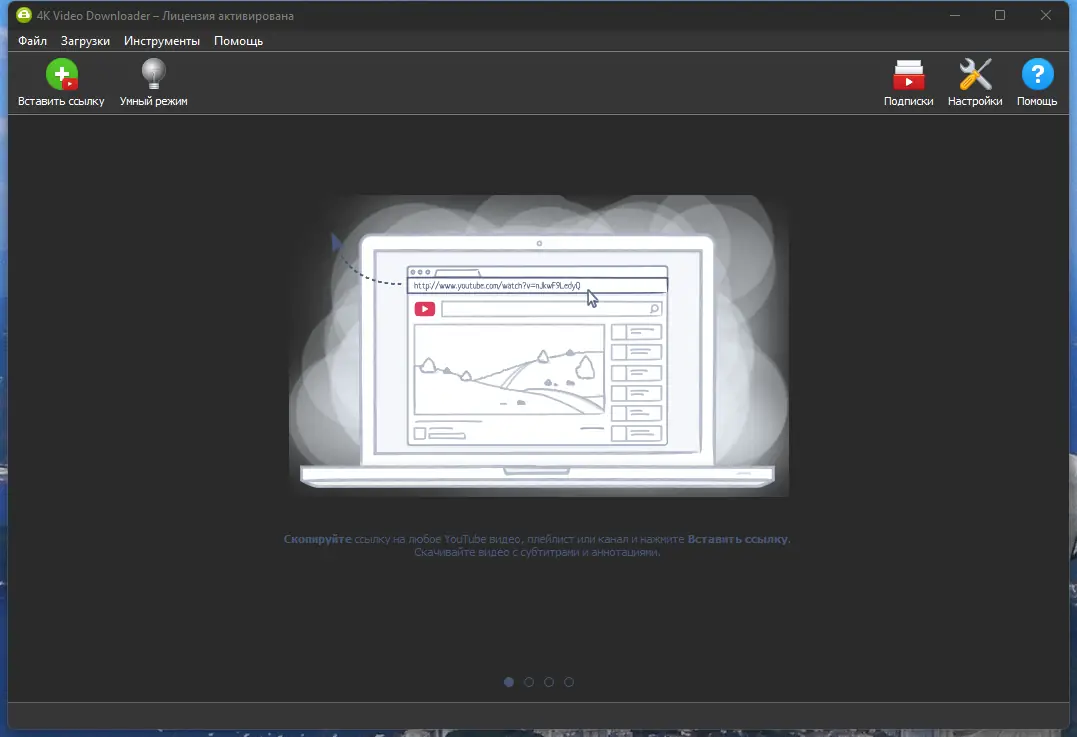Viewport: 1077px width, 737px height.
Task: Click the Paste Link (Вставить ссылку) icon
Action: (61, 74)
